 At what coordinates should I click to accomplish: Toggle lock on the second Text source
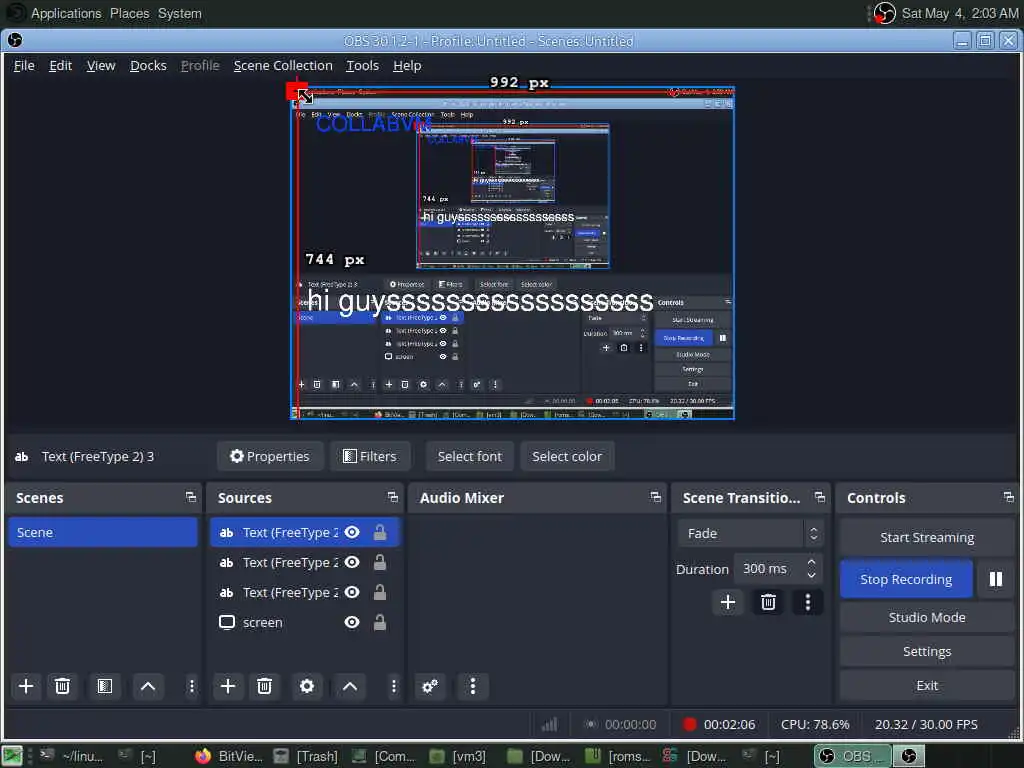[379, 562]
